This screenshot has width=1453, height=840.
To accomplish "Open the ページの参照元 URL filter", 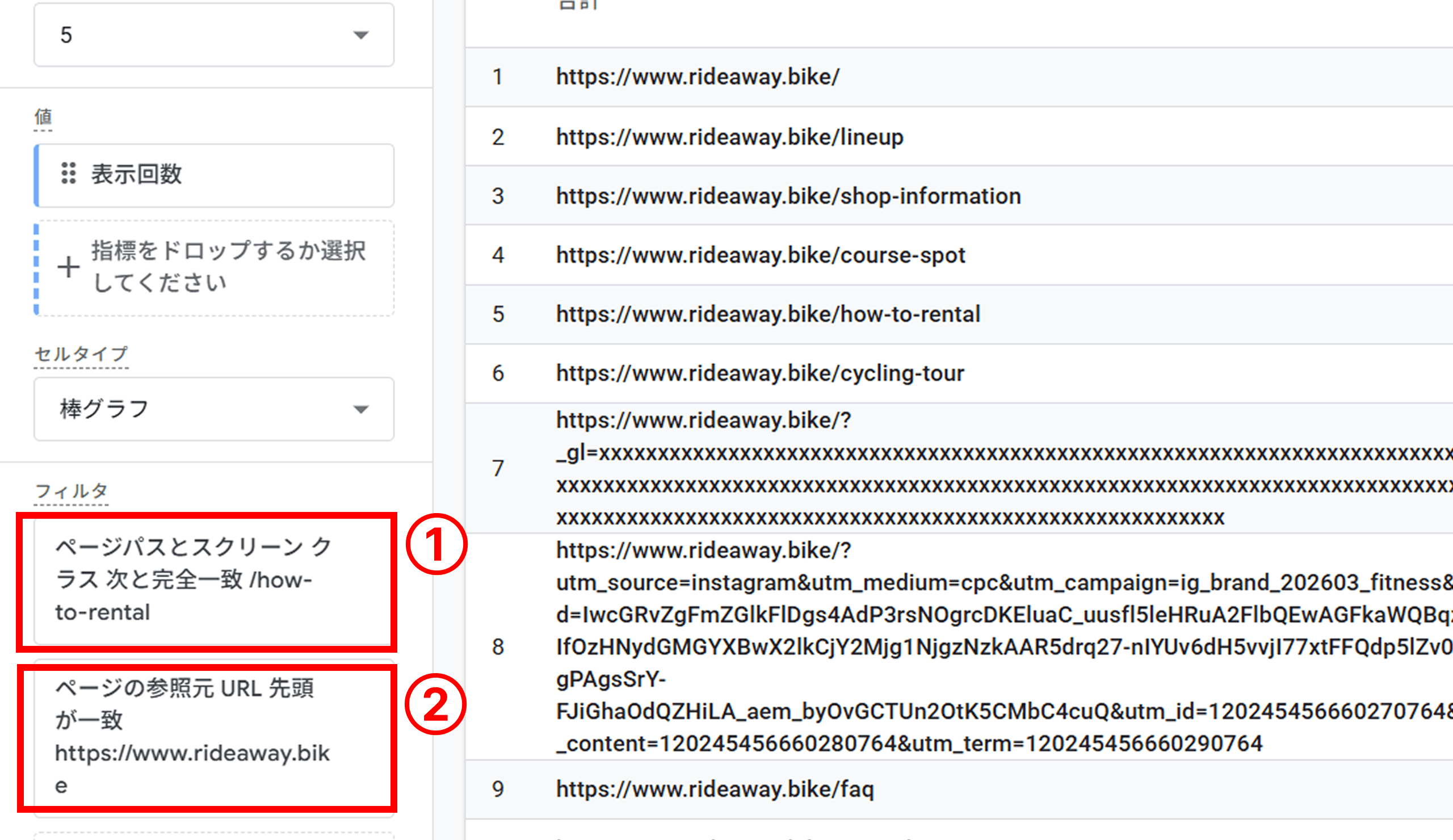I will (214, 738).
